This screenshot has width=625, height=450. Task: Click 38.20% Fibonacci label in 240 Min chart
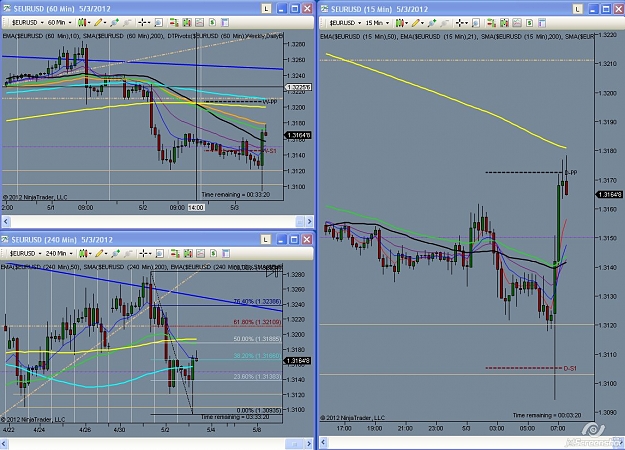[257, 356]
